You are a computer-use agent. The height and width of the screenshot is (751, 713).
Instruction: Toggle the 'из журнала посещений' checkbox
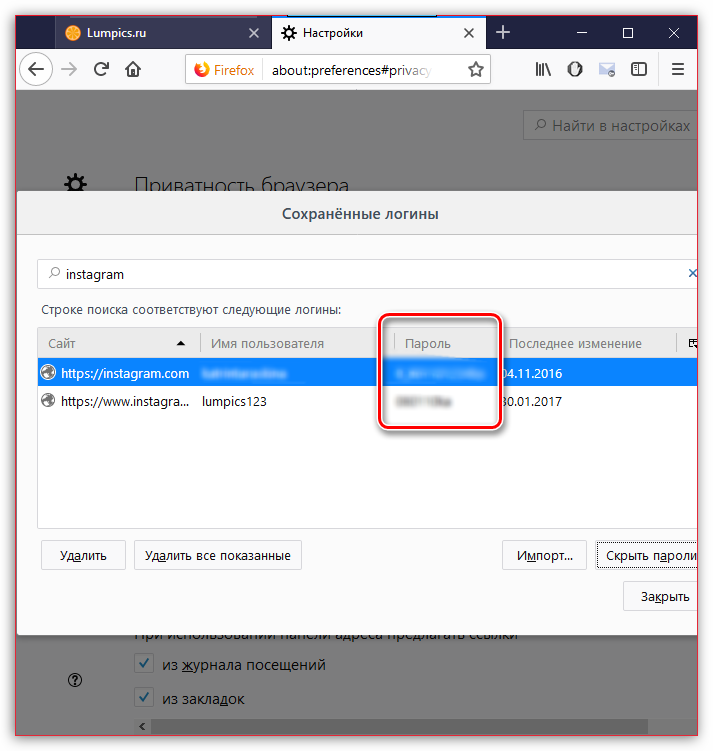click(x=144, y=664)
